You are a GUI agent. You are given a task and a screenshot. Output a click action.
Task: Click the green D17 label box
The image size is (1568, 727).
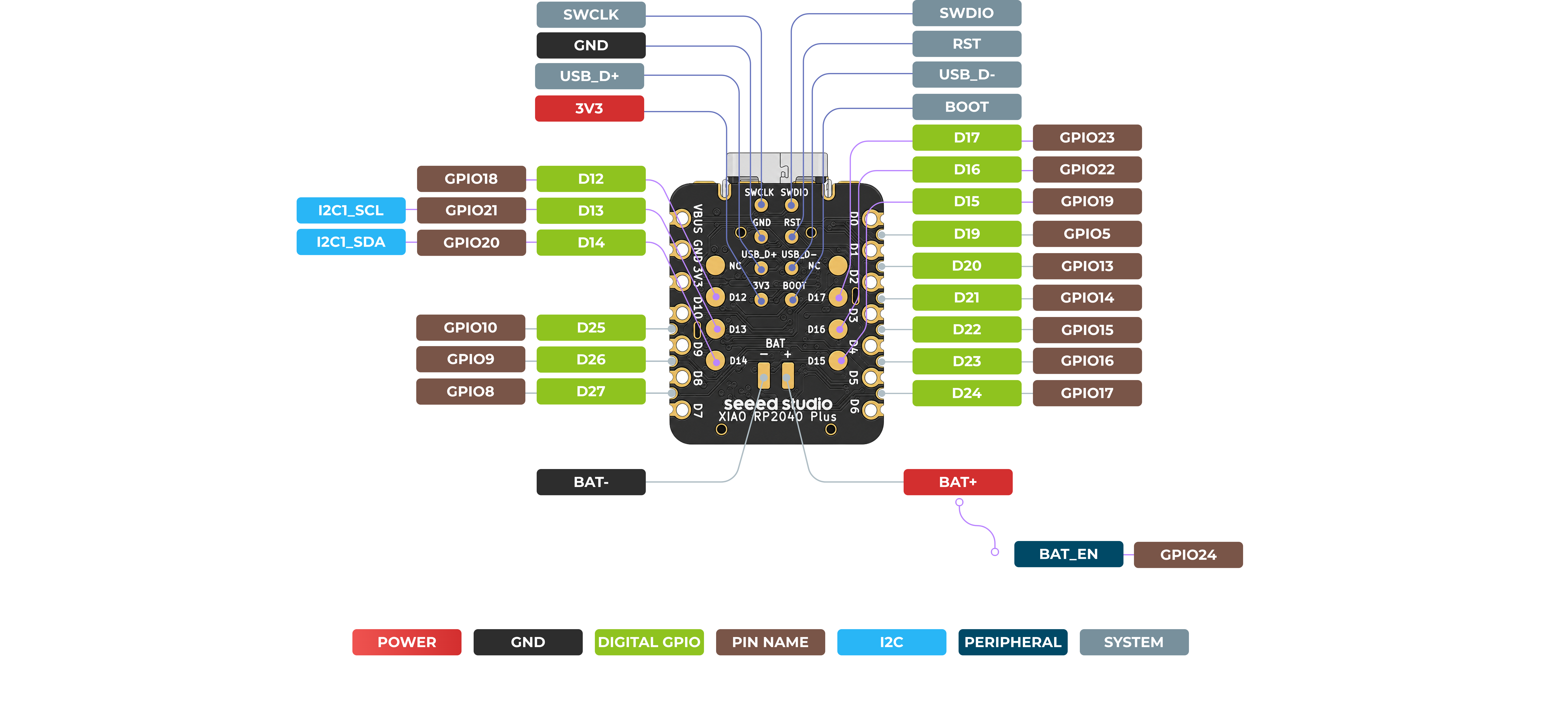pos(967,138)
